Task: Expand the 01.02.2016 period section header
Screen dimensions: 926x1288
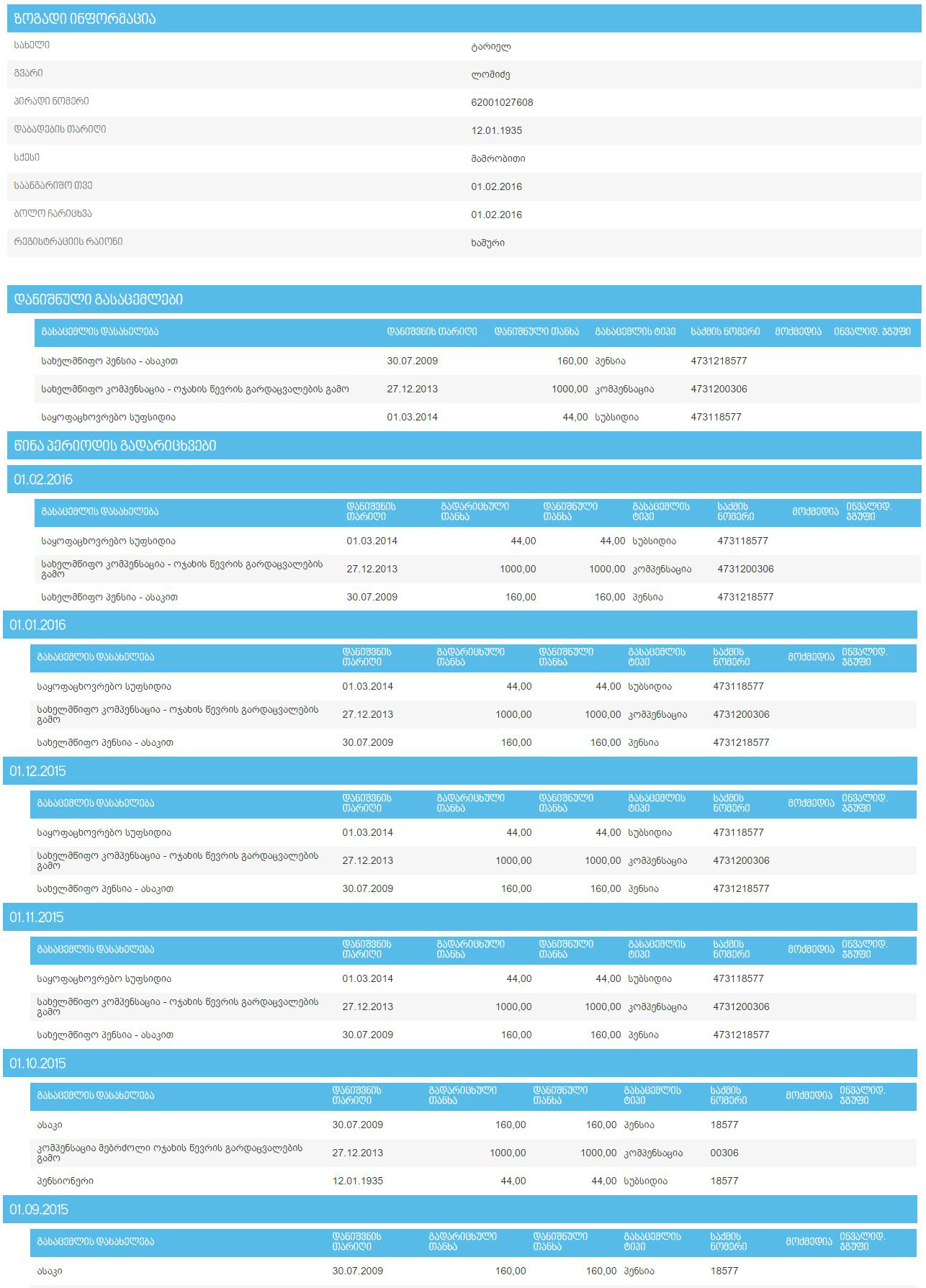Action: pyautogui.click(x=43, y=479)
